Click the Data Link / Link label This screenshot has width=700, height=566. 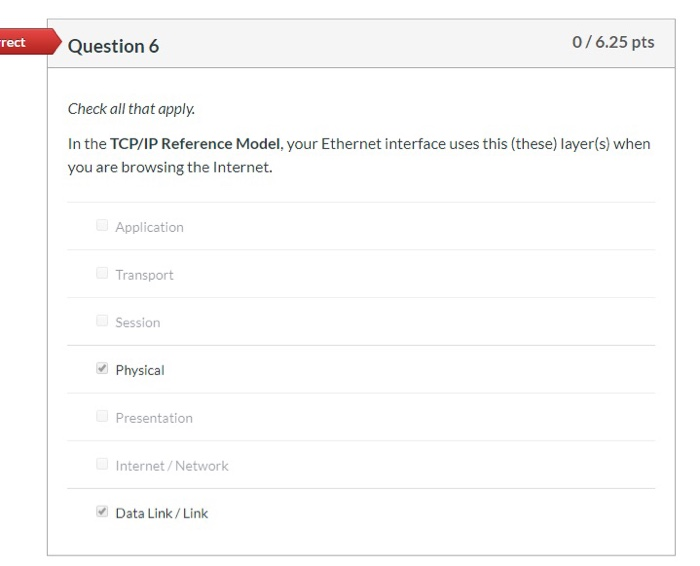click(161, 513)
